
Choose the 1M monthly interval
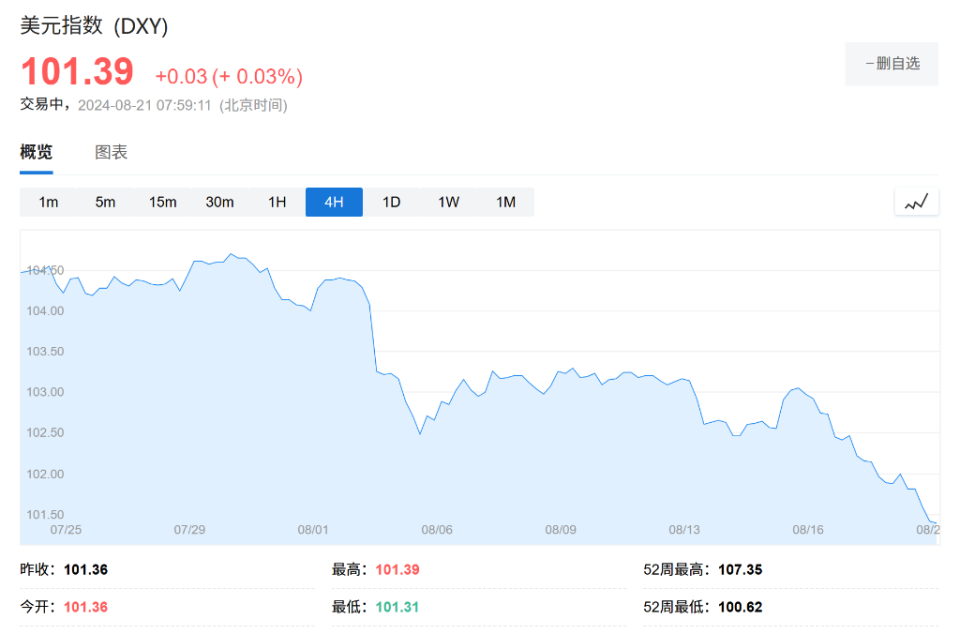506,202
